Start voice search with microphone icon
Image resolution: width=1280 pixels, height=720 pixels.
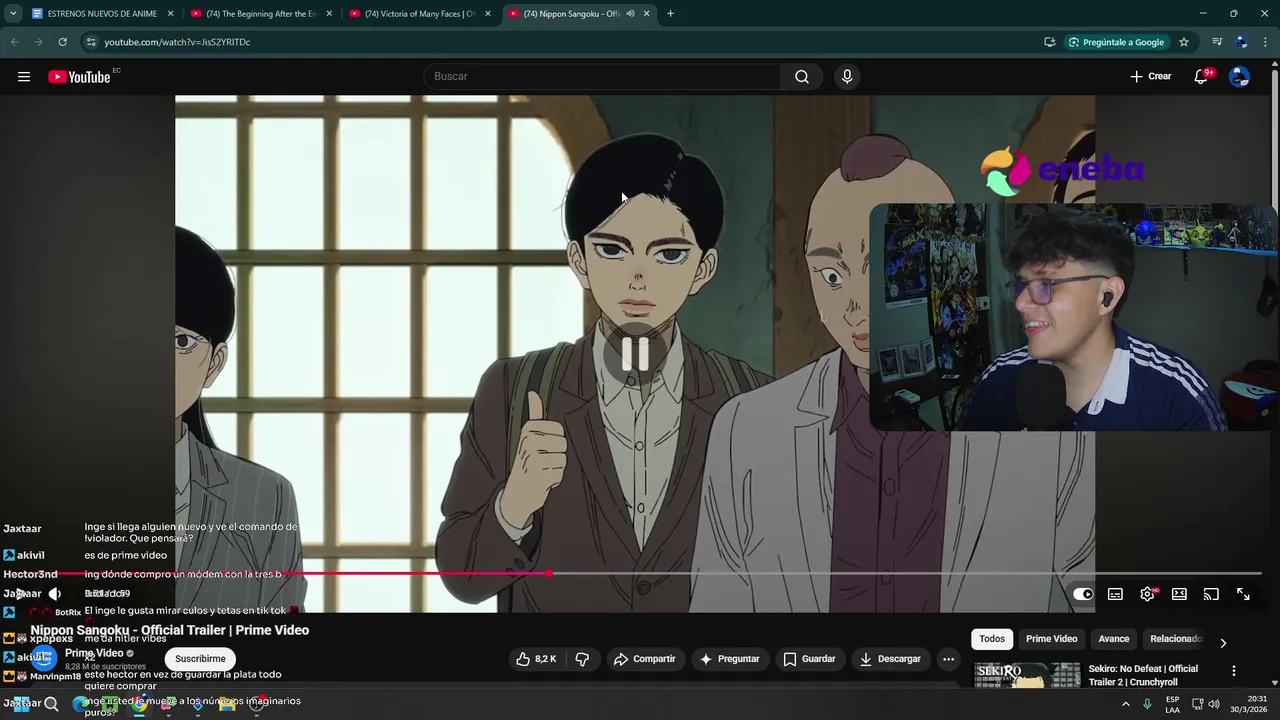point(847,77)
